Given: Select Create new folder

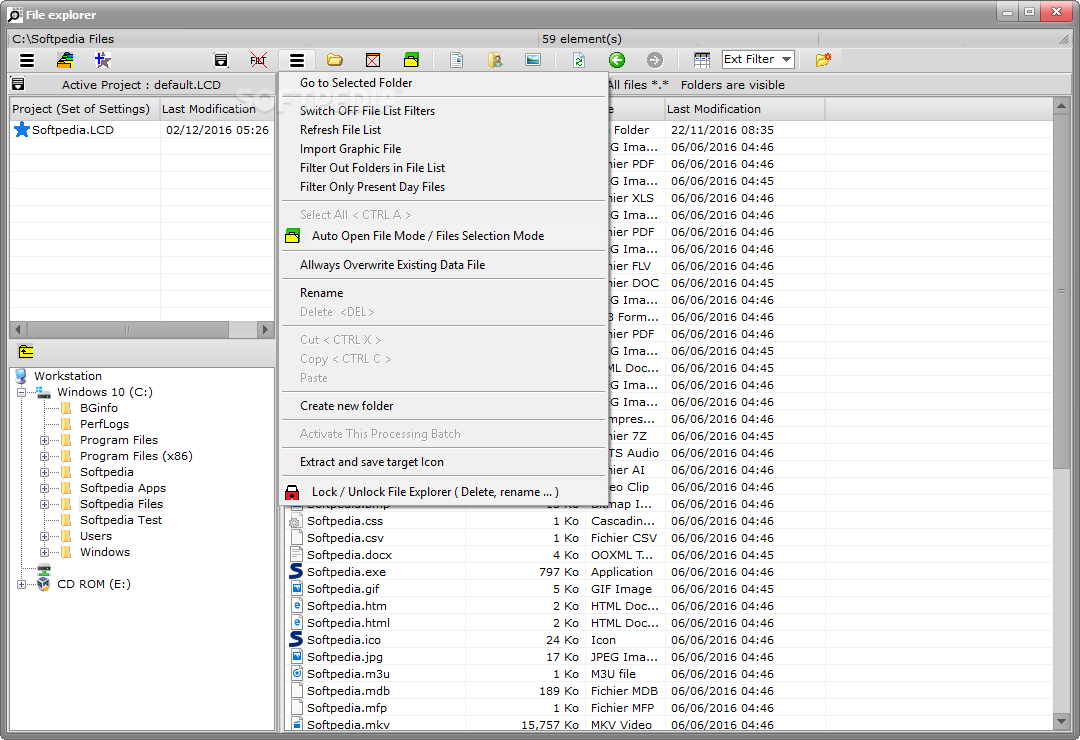Looking at the screenshot, I should point(346,406).
